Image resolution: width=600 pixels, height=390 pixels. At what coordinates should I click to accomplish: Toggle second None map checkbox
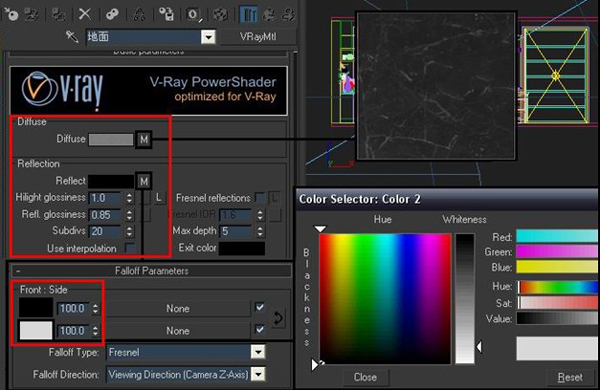[x=259, y=329]
